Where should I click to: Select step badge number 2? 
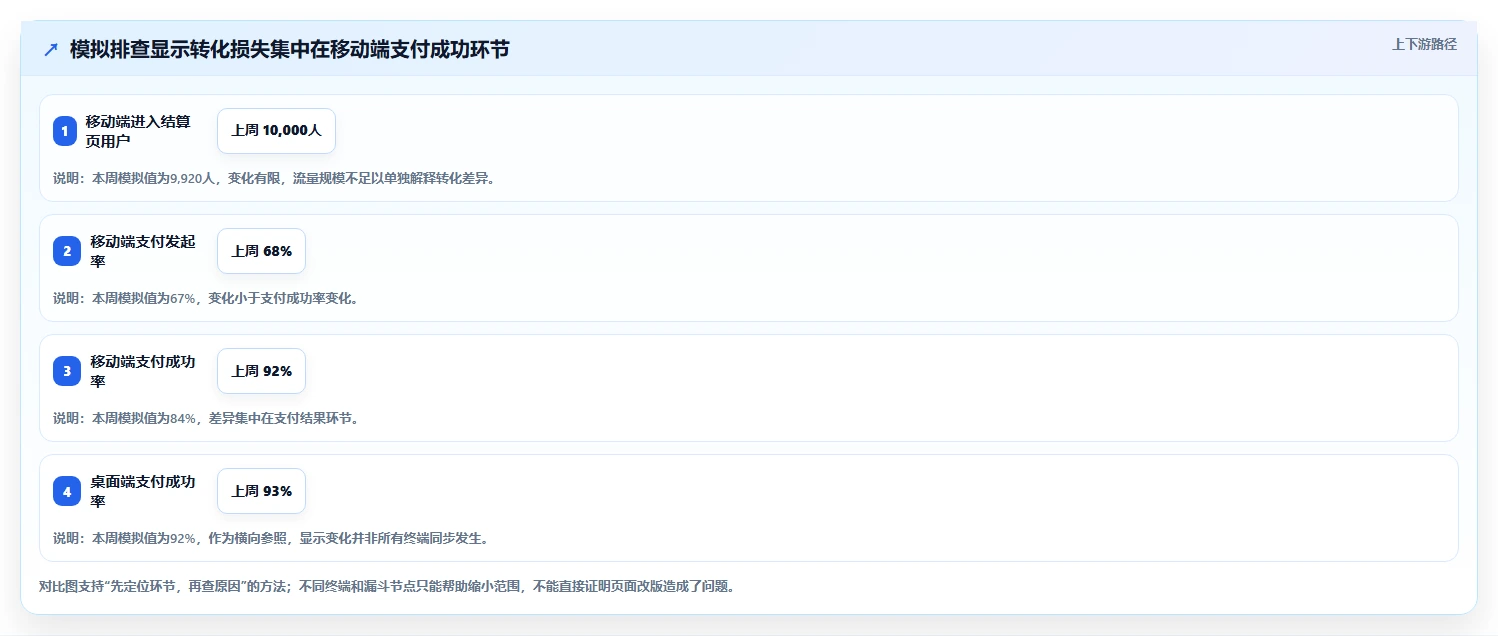tap(67, 251)
